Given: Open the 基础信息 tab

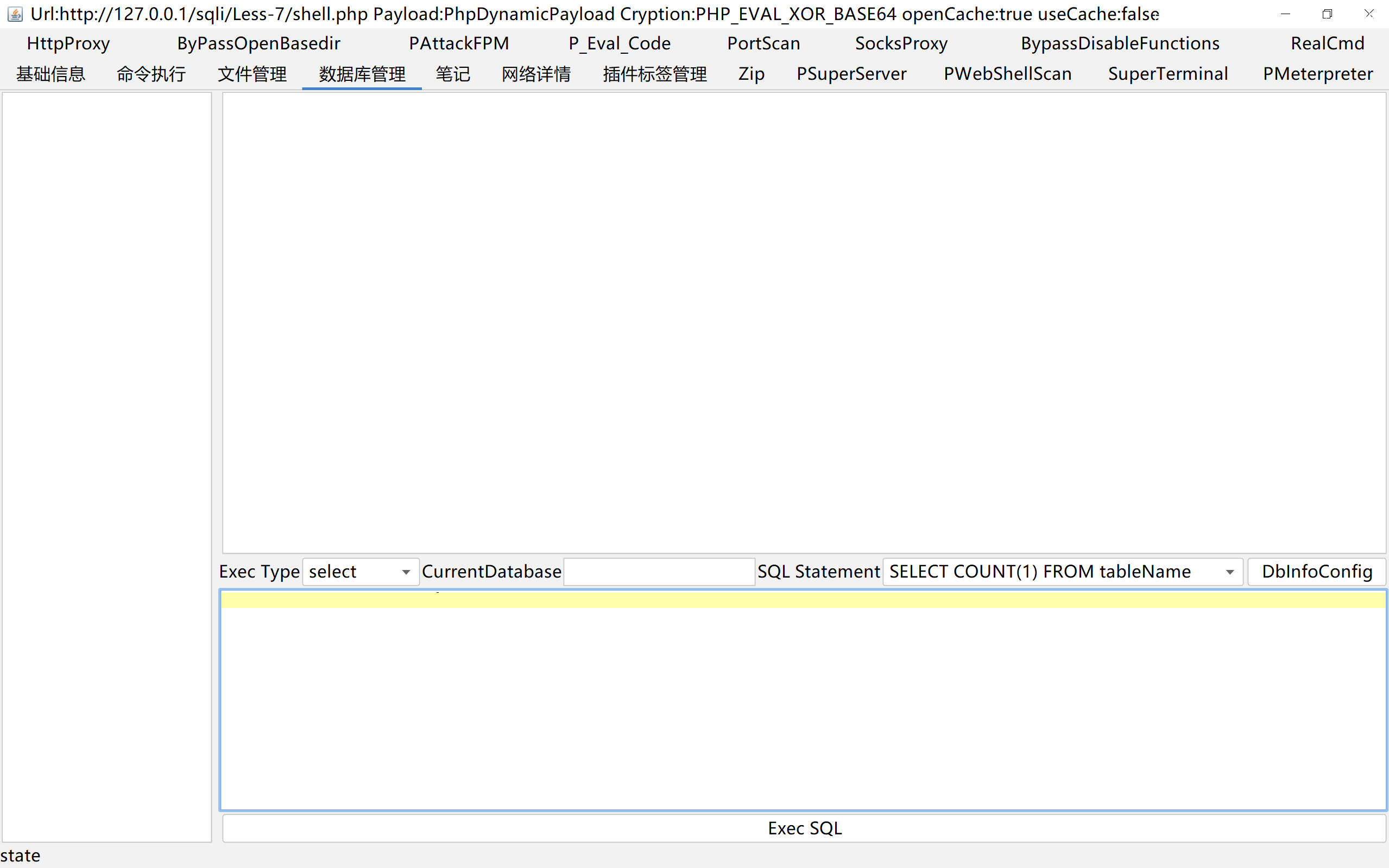Looking at the screenshot, I should (x=50, y=73).
